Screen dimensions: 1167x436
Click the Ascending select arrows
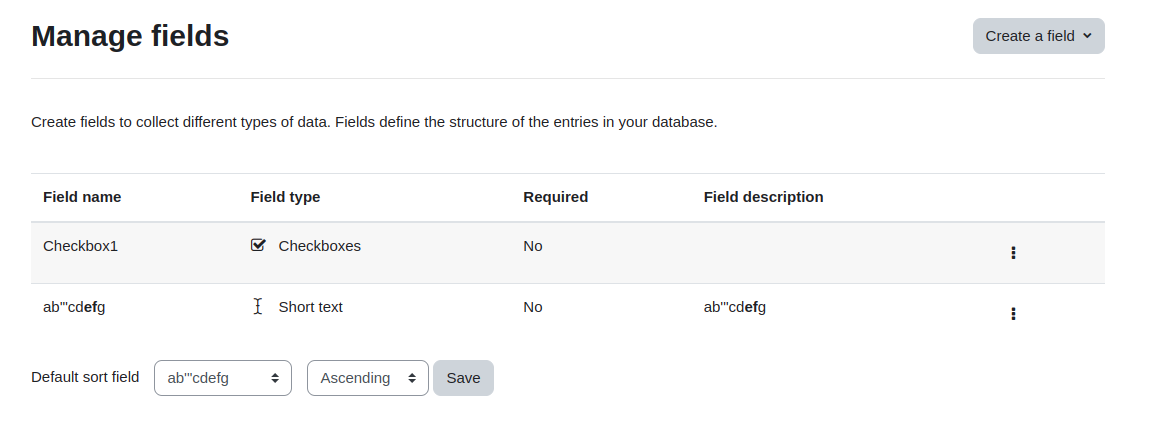coord(412,378)
